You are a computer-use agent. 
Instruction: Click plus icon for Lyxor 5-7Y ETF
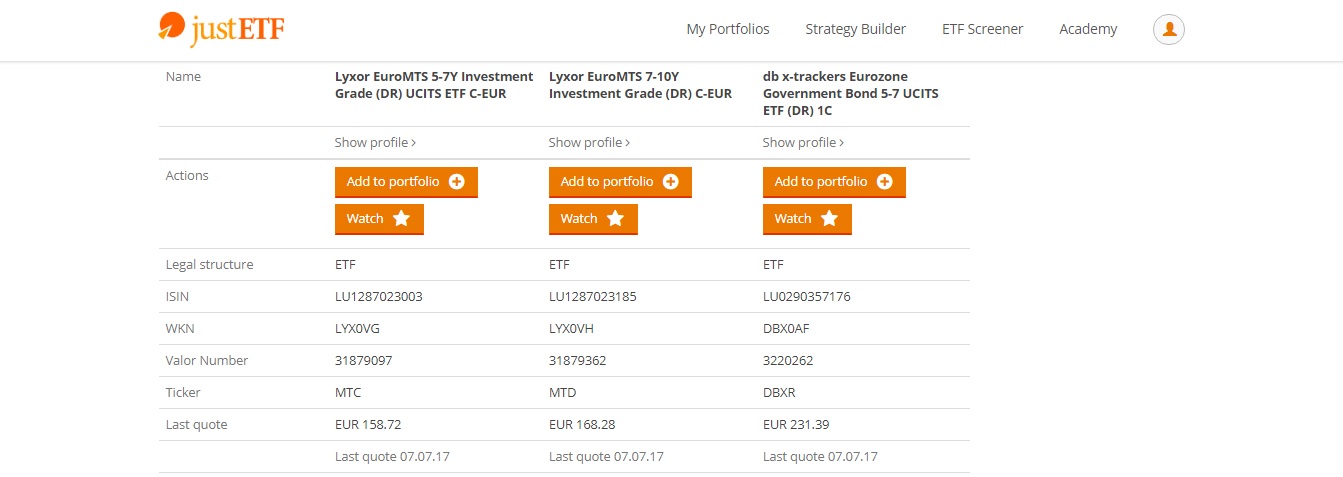[457, 182]
